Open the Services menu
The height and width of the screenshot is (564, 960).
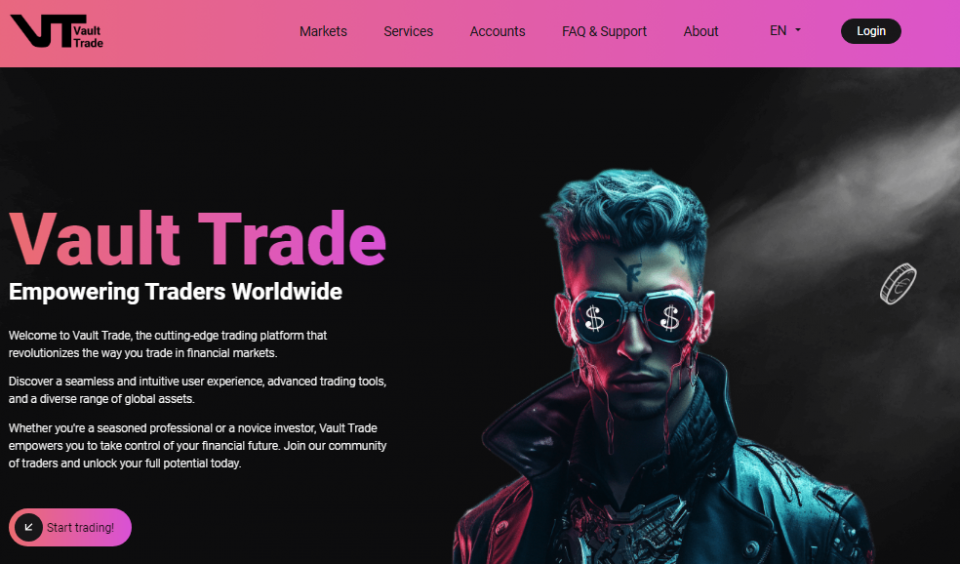(408, 31)
